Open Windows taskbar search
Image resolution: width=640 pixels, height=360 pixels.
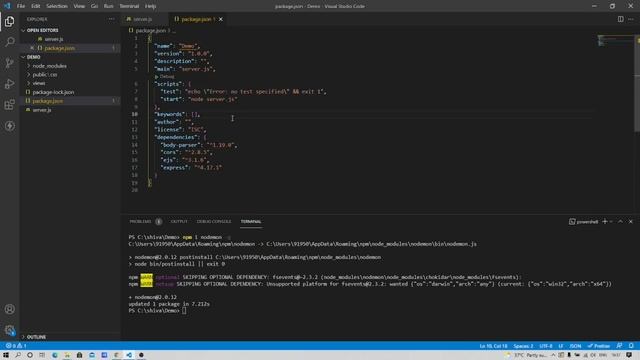pyautogui.click(x=18, y=355)
